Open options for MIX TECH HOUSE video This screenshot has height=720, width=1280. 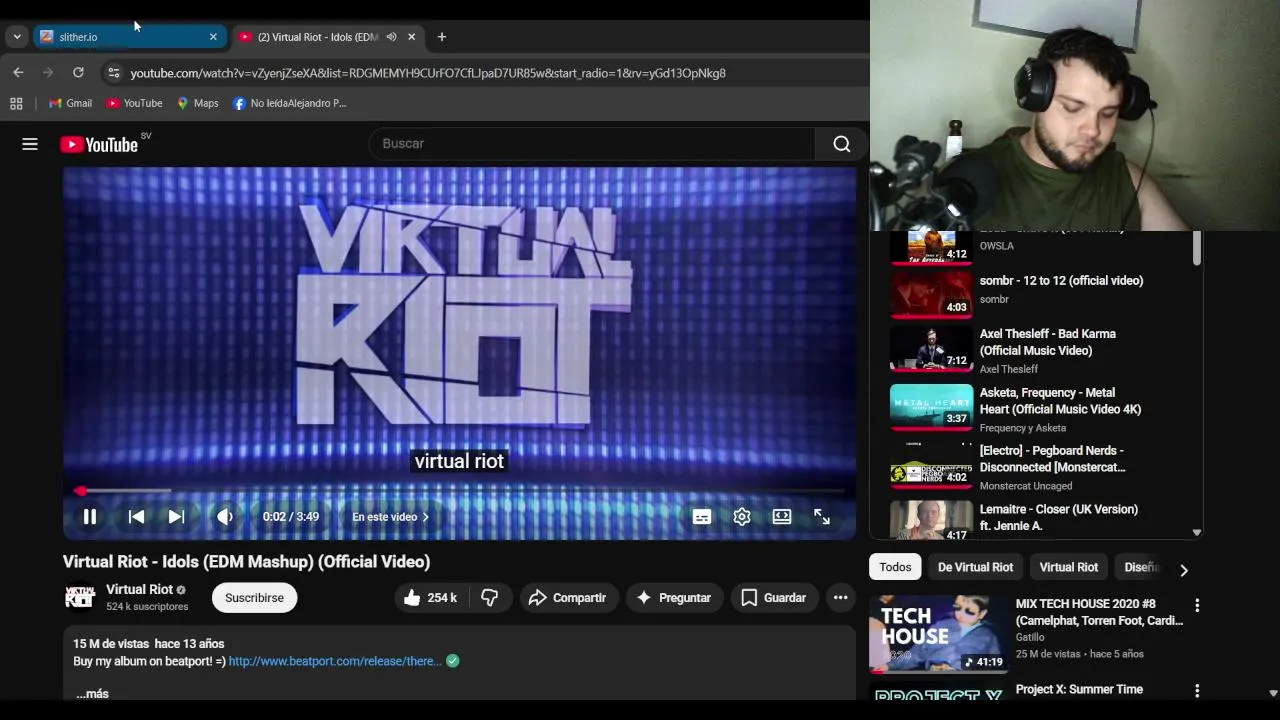(1197, 605)
